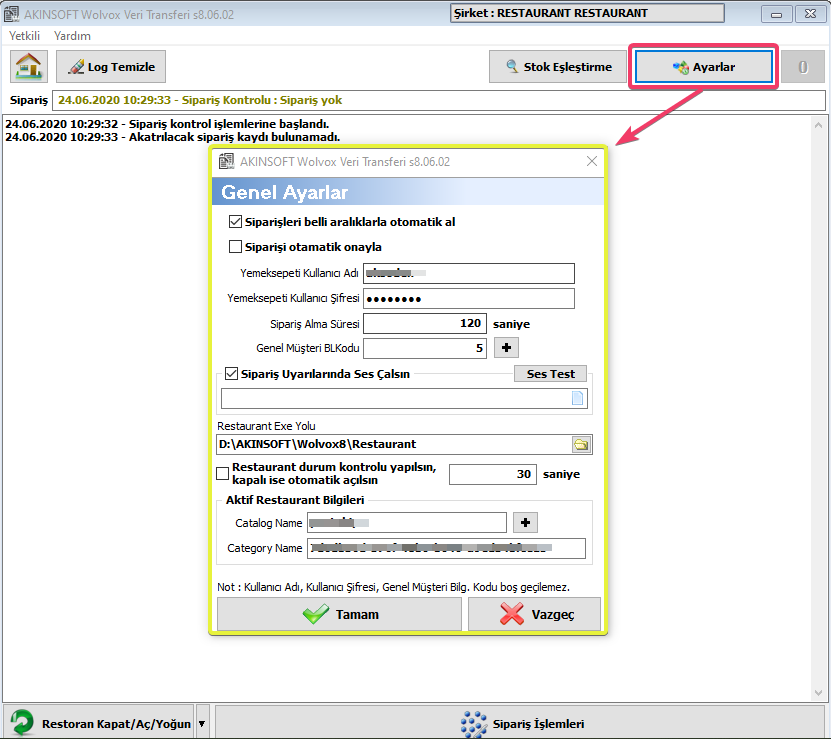The image size is (831, 739).
Task: Open Sipariş İşlemleri
Action: tap(522, 723)
